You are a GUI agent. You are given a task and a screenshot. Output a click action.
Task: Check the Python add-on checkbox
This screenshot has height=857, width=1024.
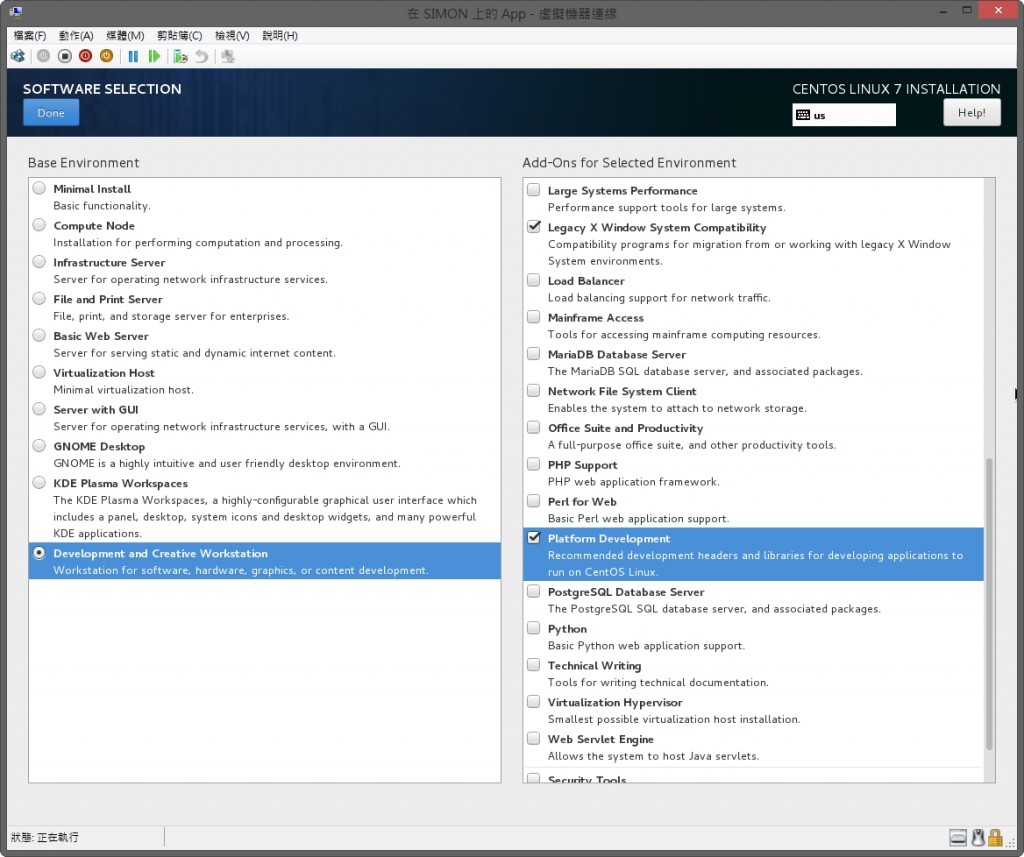(534, 628)
